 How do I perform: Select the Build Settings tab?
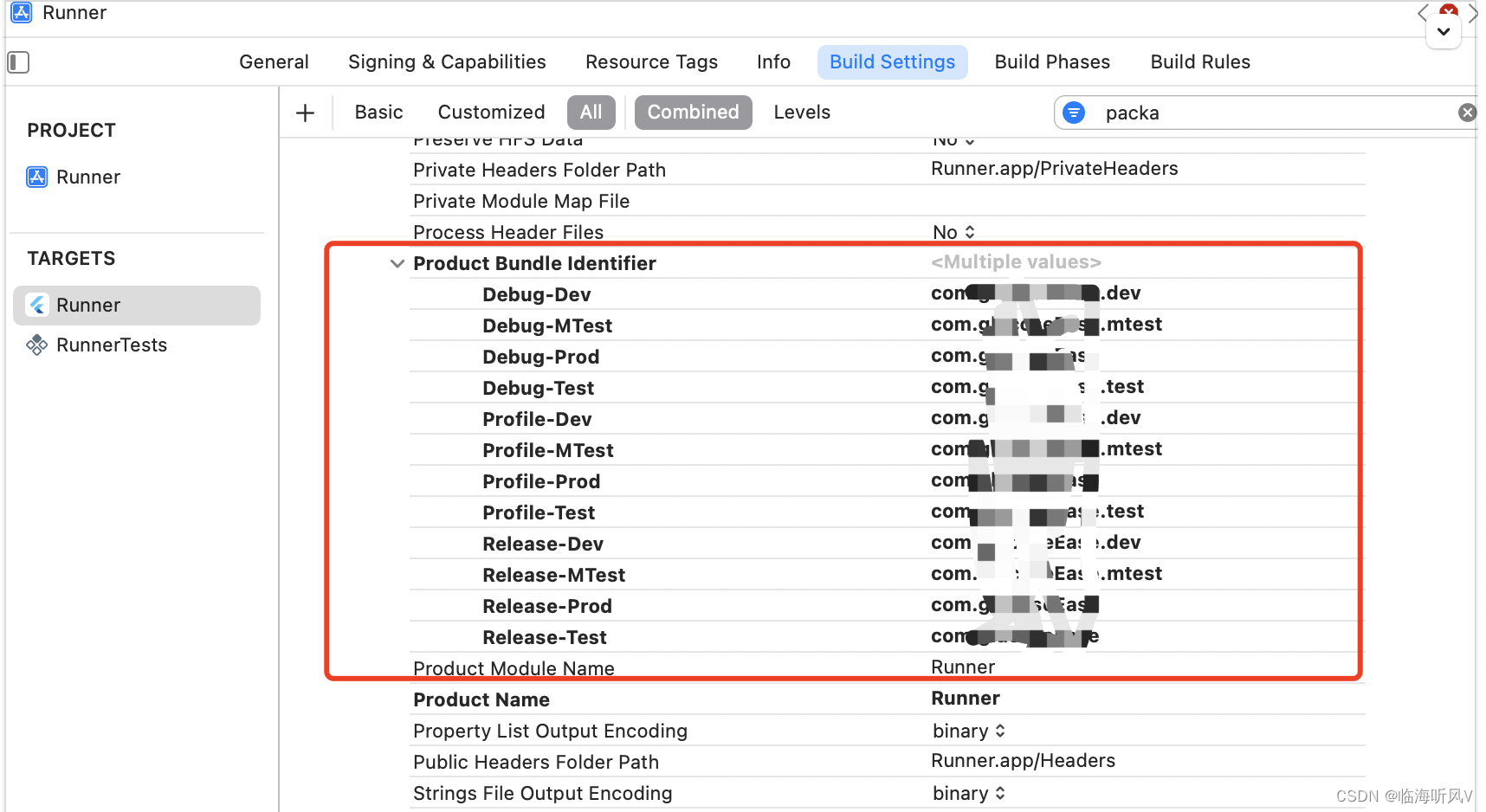coord(892,62)
